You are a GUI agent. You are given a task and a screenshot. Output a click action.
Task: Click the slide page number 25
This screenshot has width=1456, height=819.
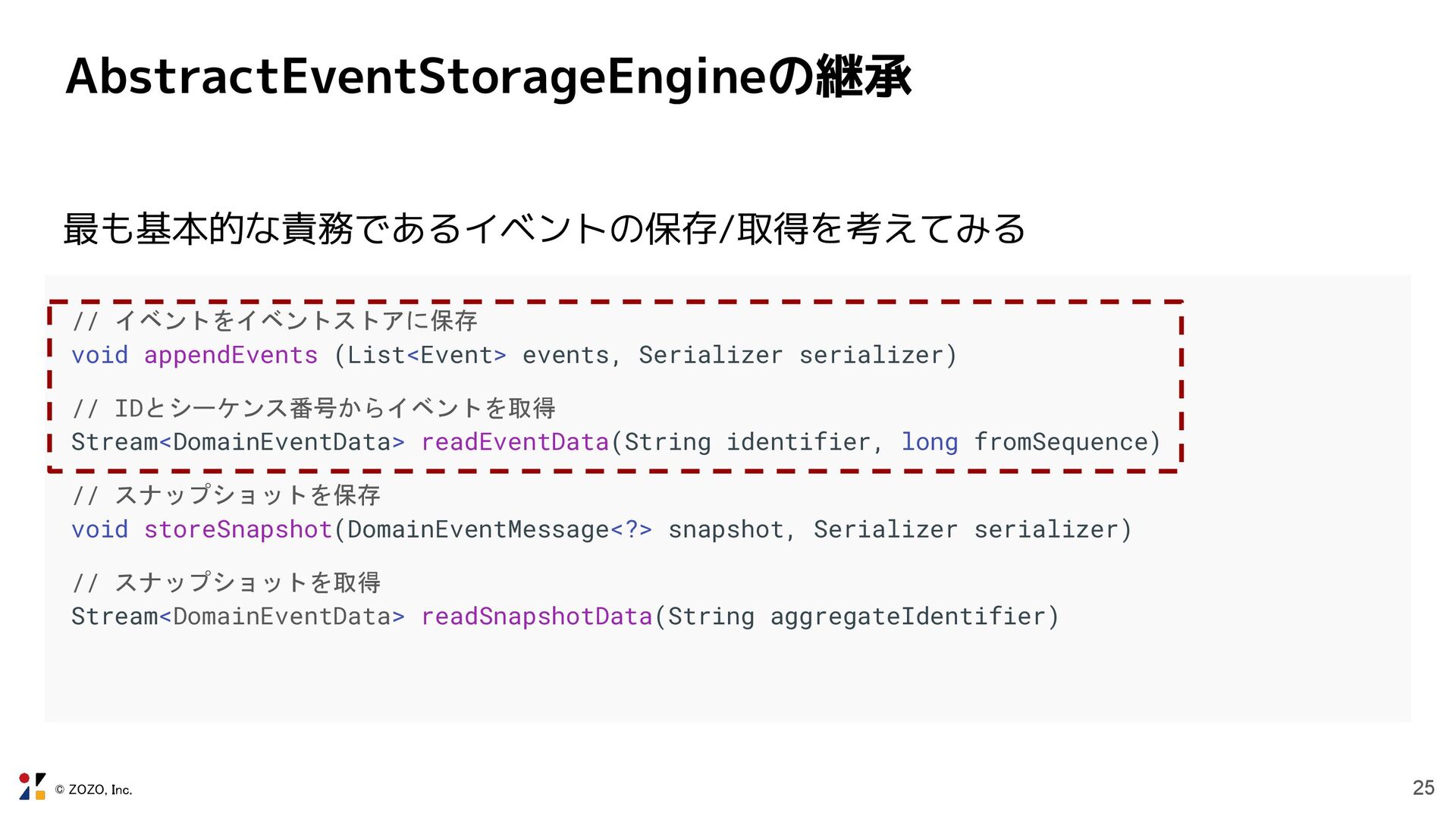point(1423,788)
